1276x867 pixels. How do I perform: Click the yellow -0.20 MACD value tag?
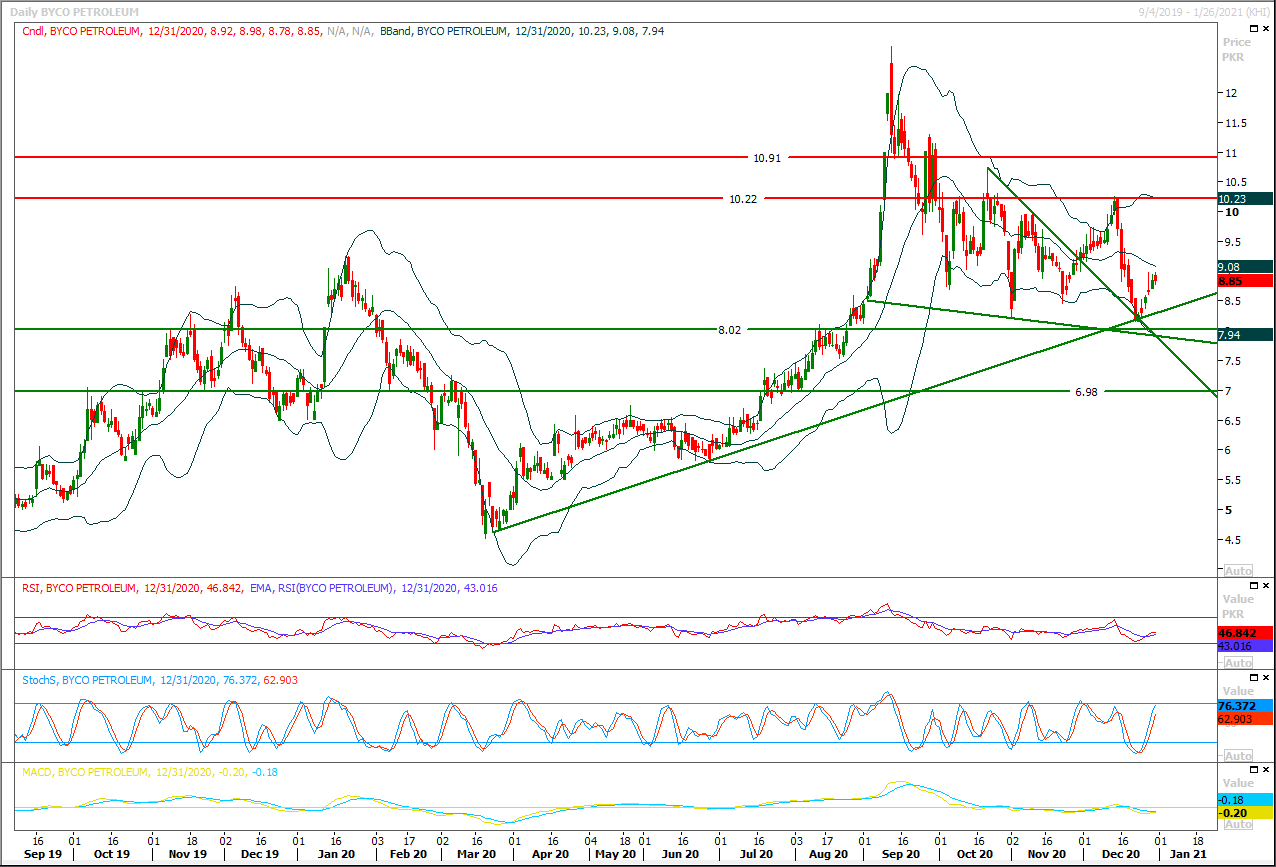pyautogui.click(x=1244, y=813)
